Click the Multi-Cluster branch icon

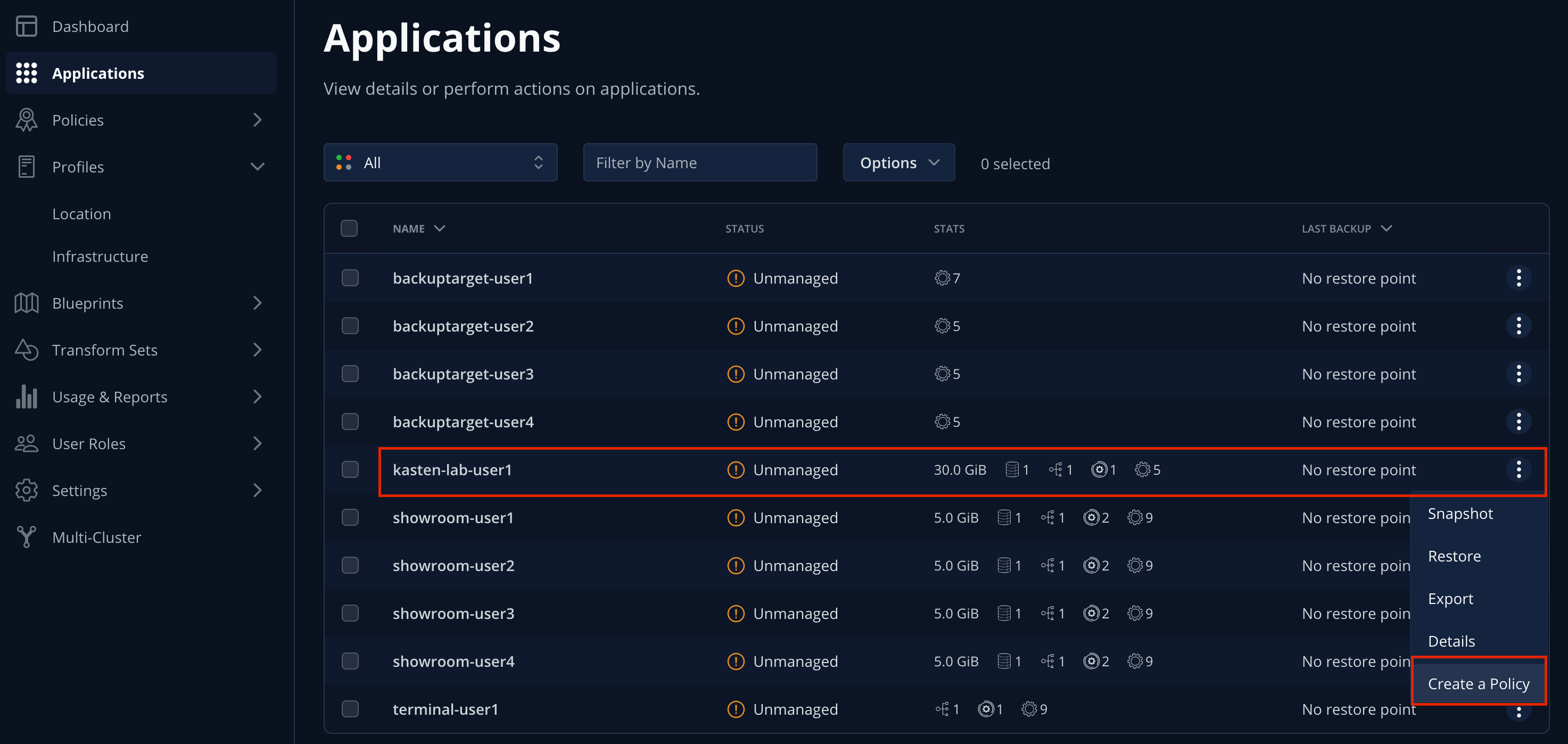[x=26, y=537]
